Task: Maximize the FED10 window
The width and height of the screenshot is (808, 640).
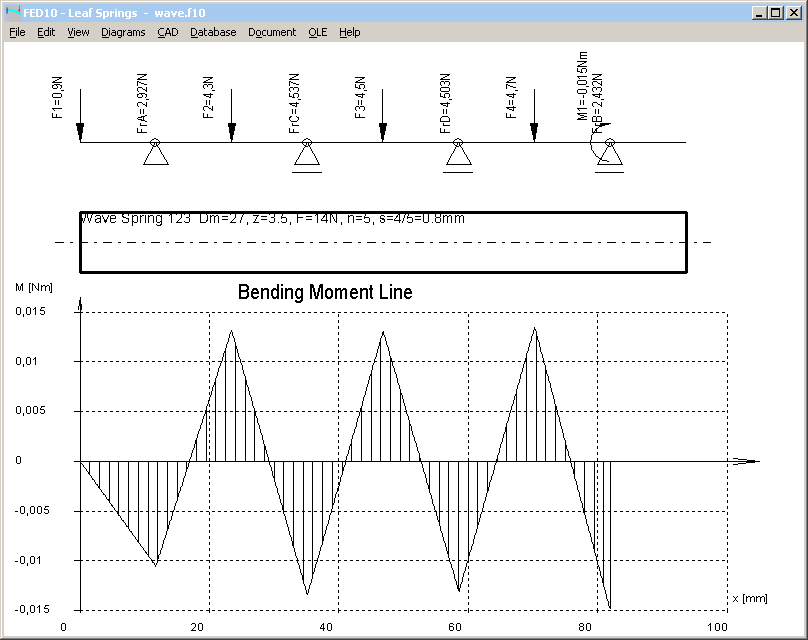Action: coord(774,13)
